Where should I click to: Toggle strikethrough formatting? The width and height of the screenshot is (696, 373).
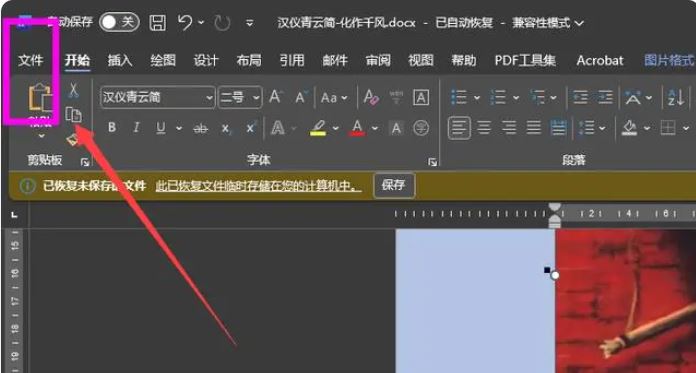click(201, 129)
